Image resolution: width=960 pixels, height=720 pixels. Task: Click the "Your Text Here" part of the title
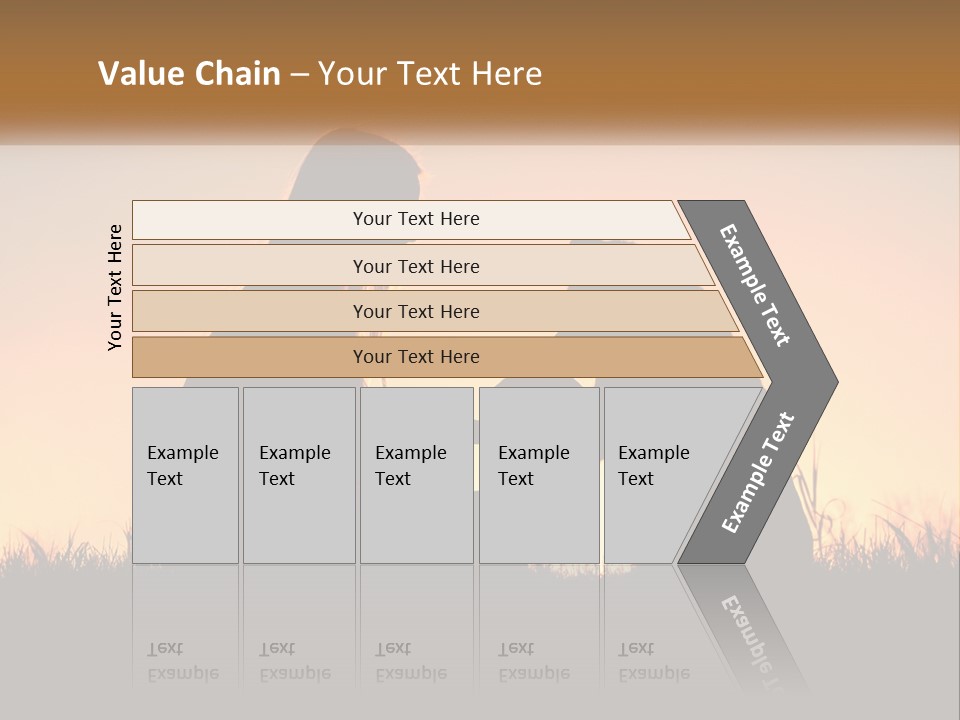click(430, 74)
